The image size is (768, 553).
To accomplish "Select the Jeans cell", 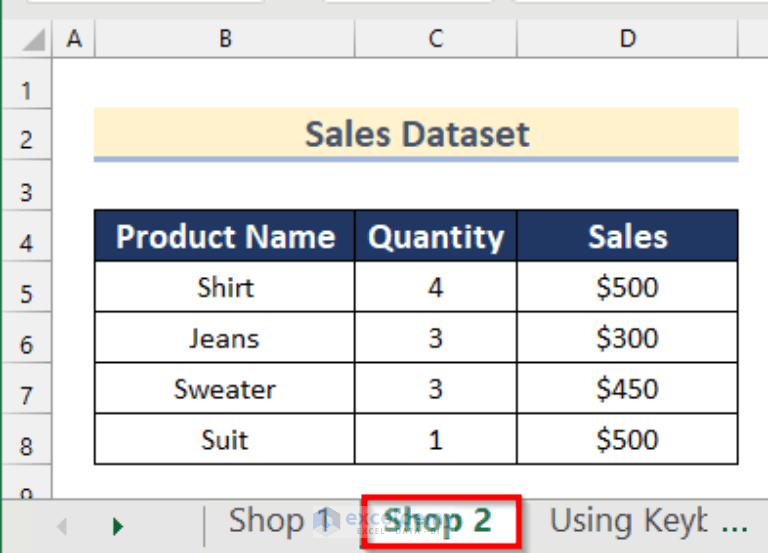I will point(225,338).
